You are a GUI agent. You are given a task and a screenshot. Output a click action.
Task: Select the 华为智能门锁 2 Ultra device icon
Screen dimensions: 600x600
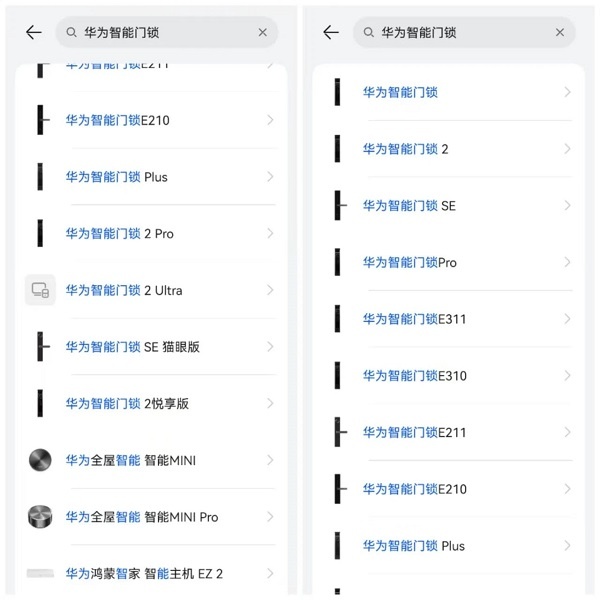[x=40, y=290]
